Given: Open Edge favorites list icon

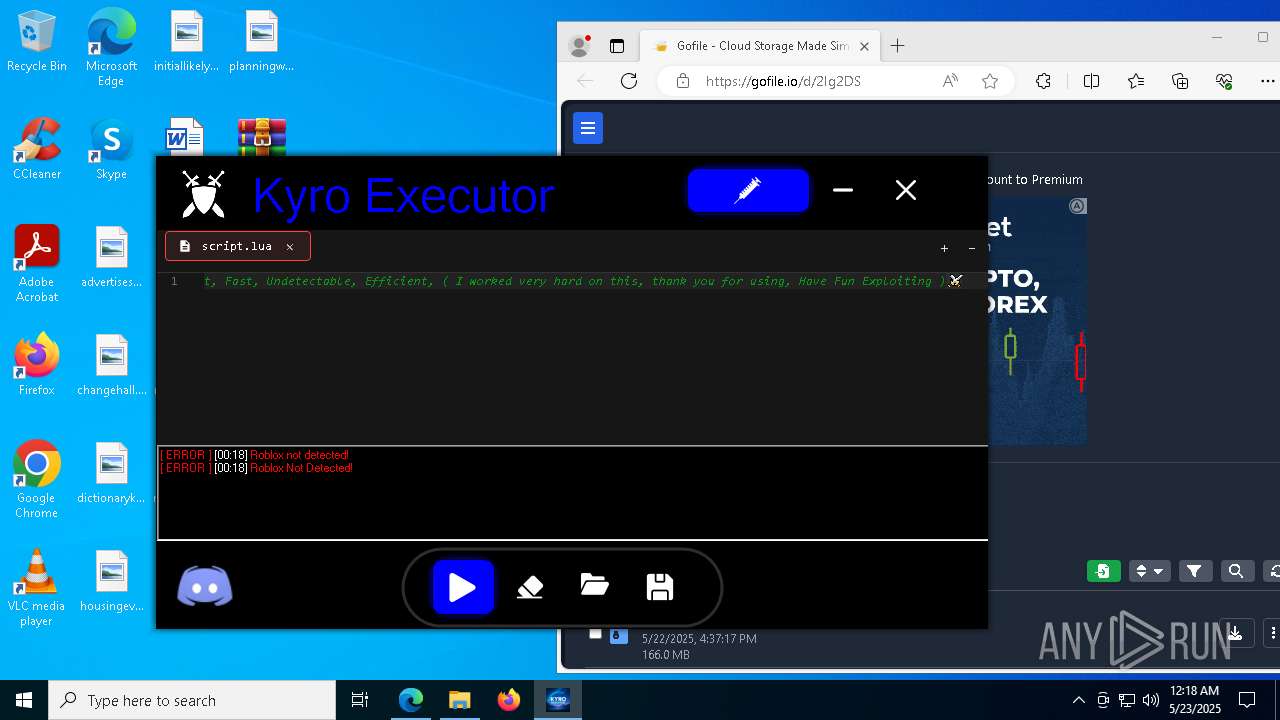Looking at the screenshot, I should [x=1136, y=81].
